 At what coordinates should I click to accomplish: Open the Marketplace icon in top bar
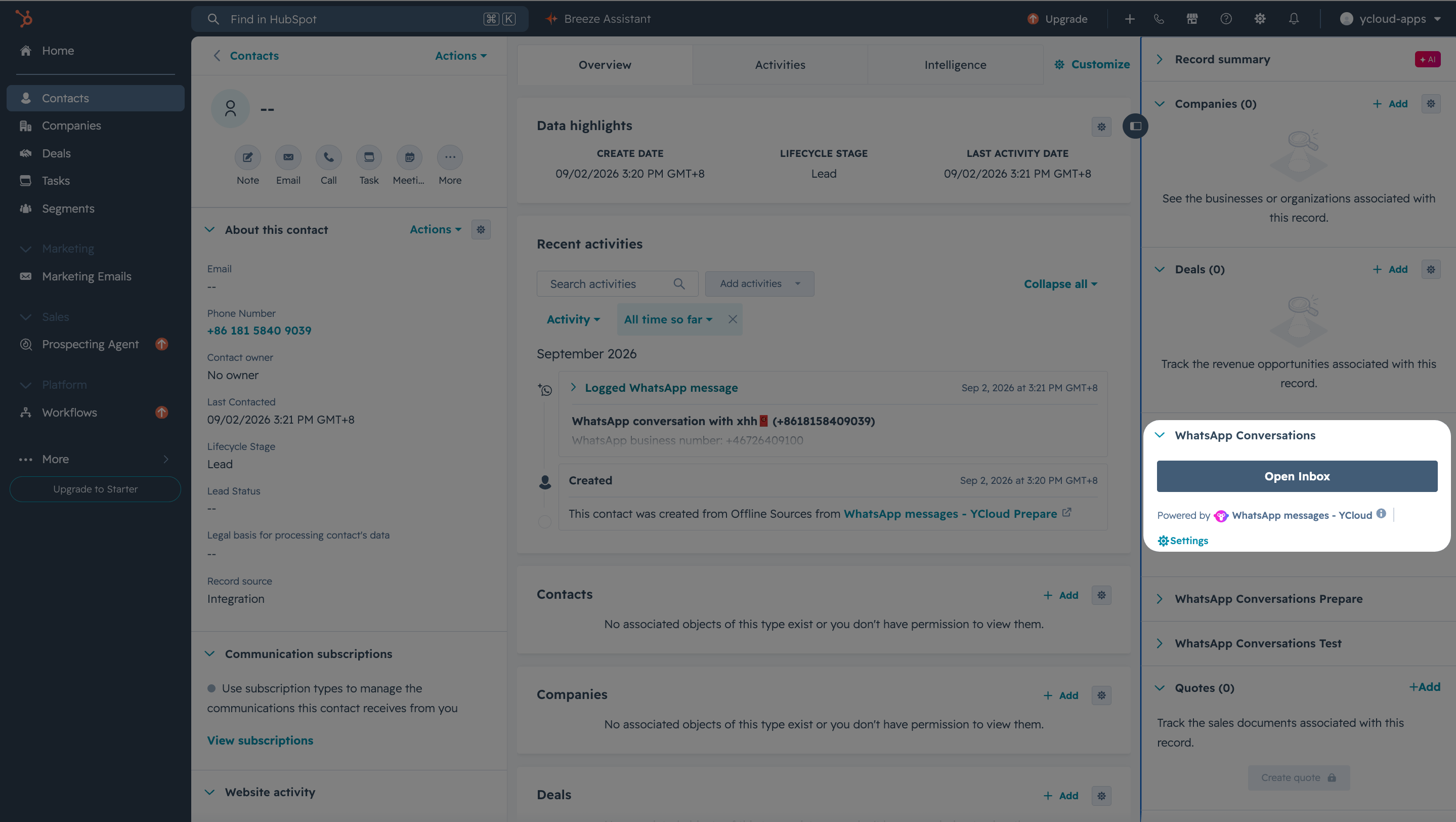pyautogui.click(x=1192, y=19)
